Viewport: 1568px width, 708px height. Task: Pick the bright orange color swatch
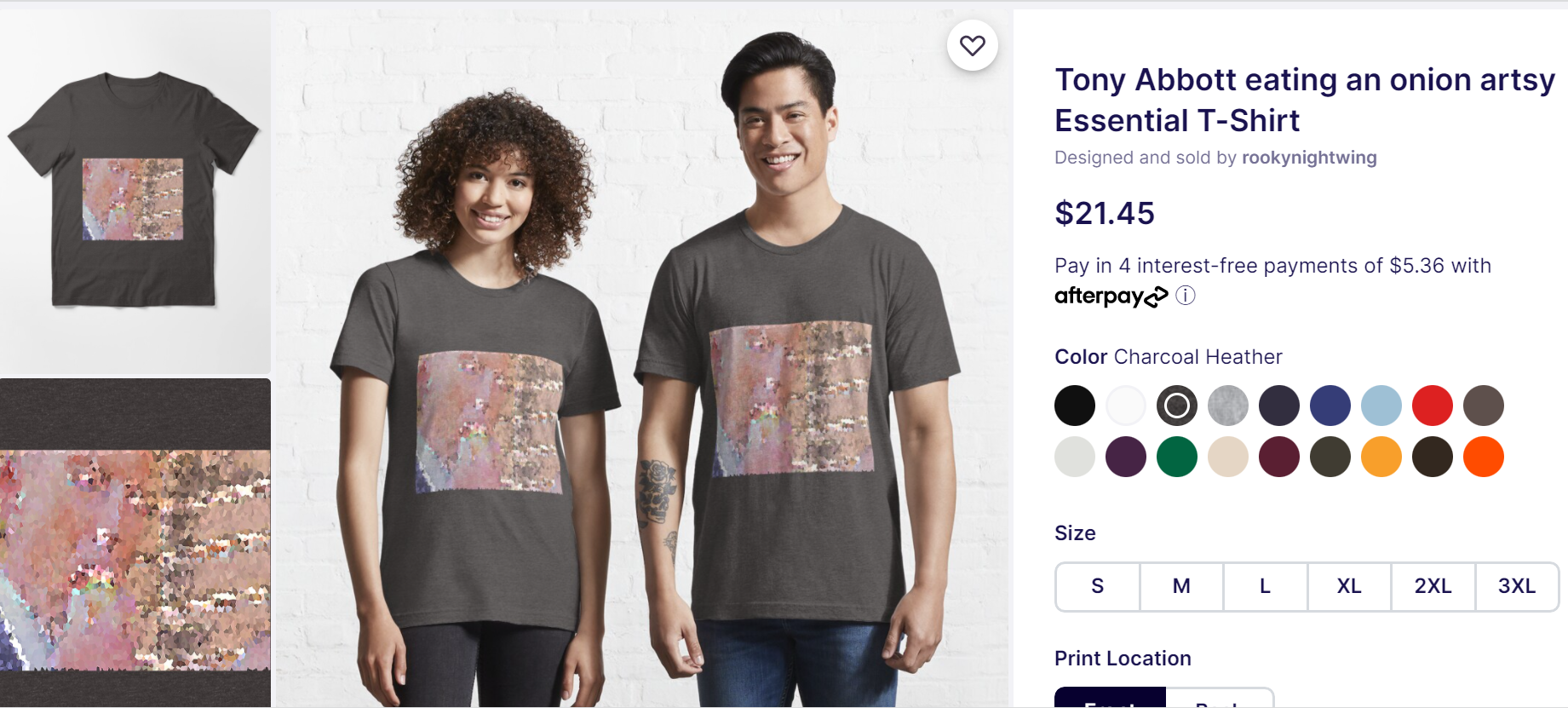tap(1484, 457)
